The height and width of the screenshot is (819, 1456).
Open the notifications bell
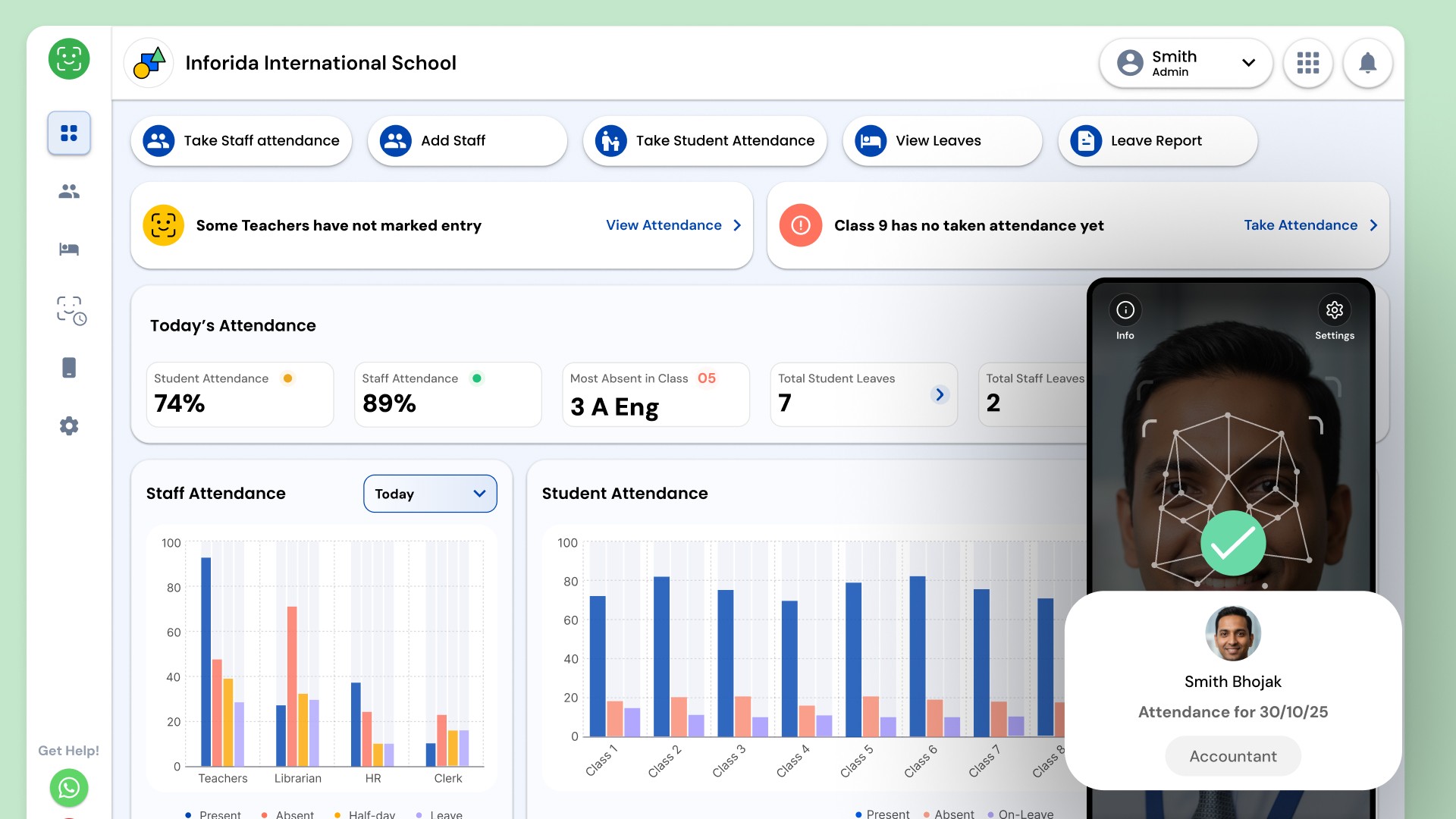[x=1367, y=63]
